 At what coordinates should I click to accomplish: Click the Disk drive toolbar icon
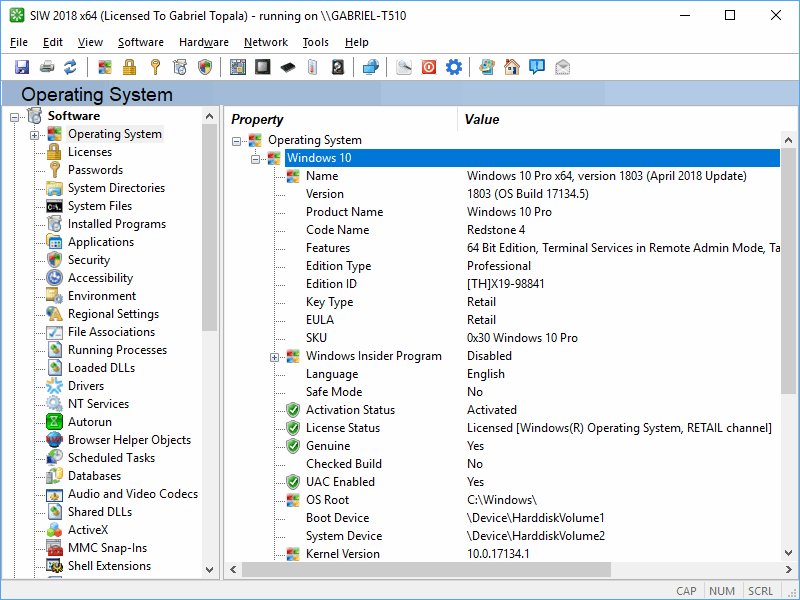338,67
